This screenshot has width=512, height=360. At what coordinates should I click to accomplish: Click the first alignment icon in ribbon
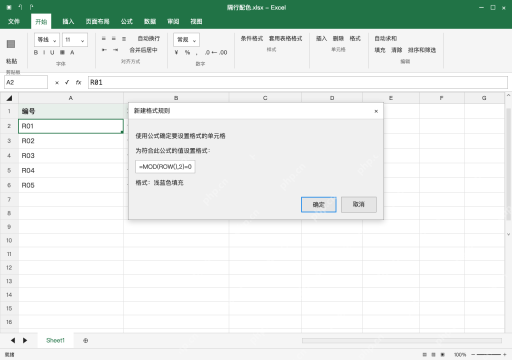pos(104,39)
